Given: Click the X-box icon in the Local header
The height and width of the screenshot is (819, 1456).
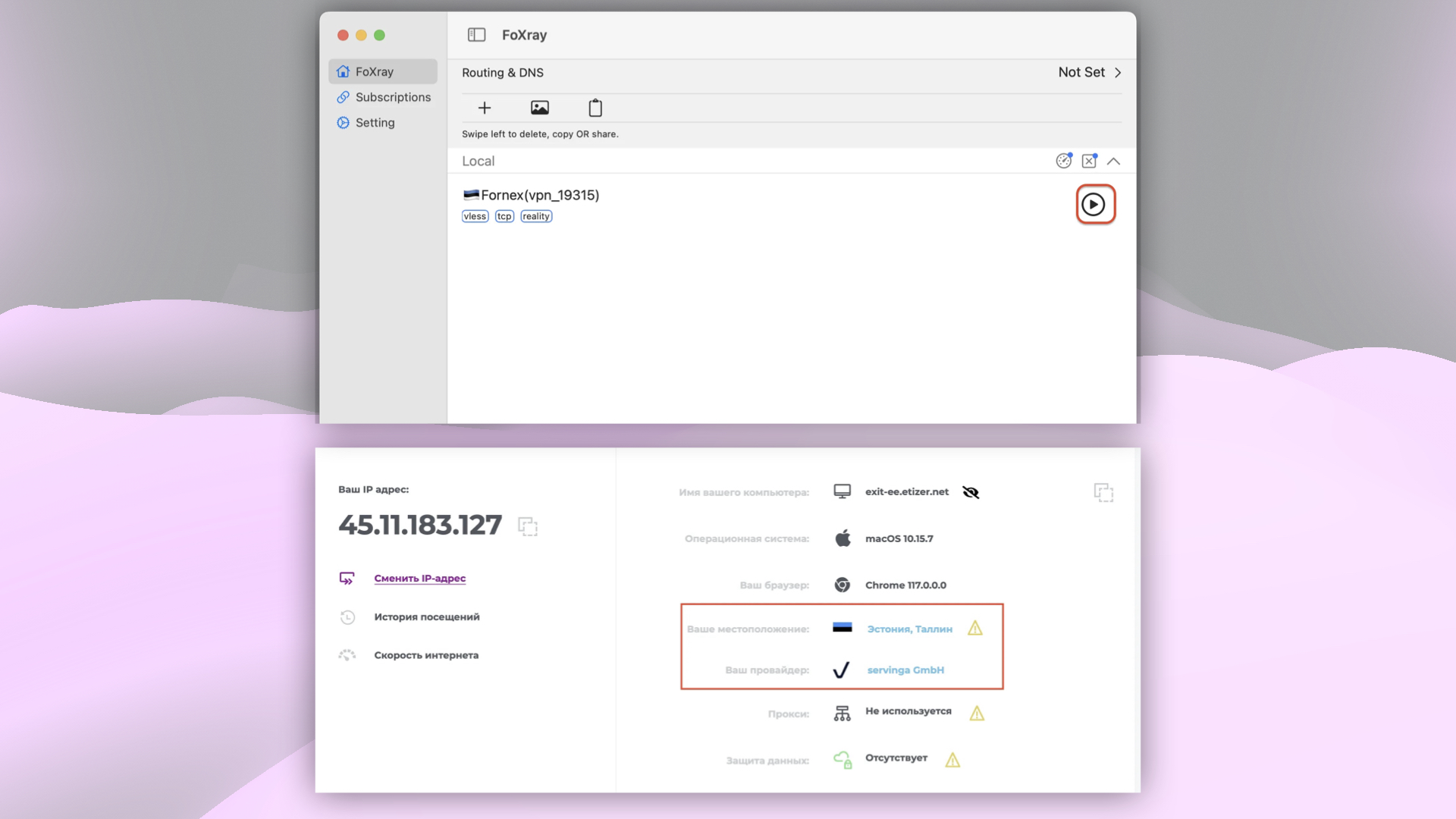Looking at the screenshot, I should click(x=1089, y=161).
